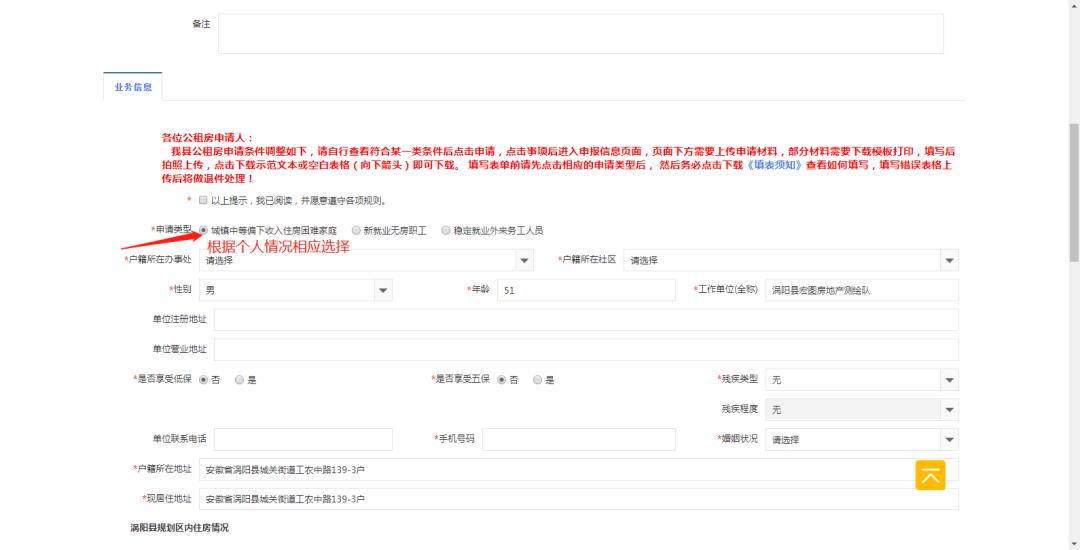Focus the 手机号码 input field
This screenshot has height=550, width=1080.
click(x=579, y=439)
